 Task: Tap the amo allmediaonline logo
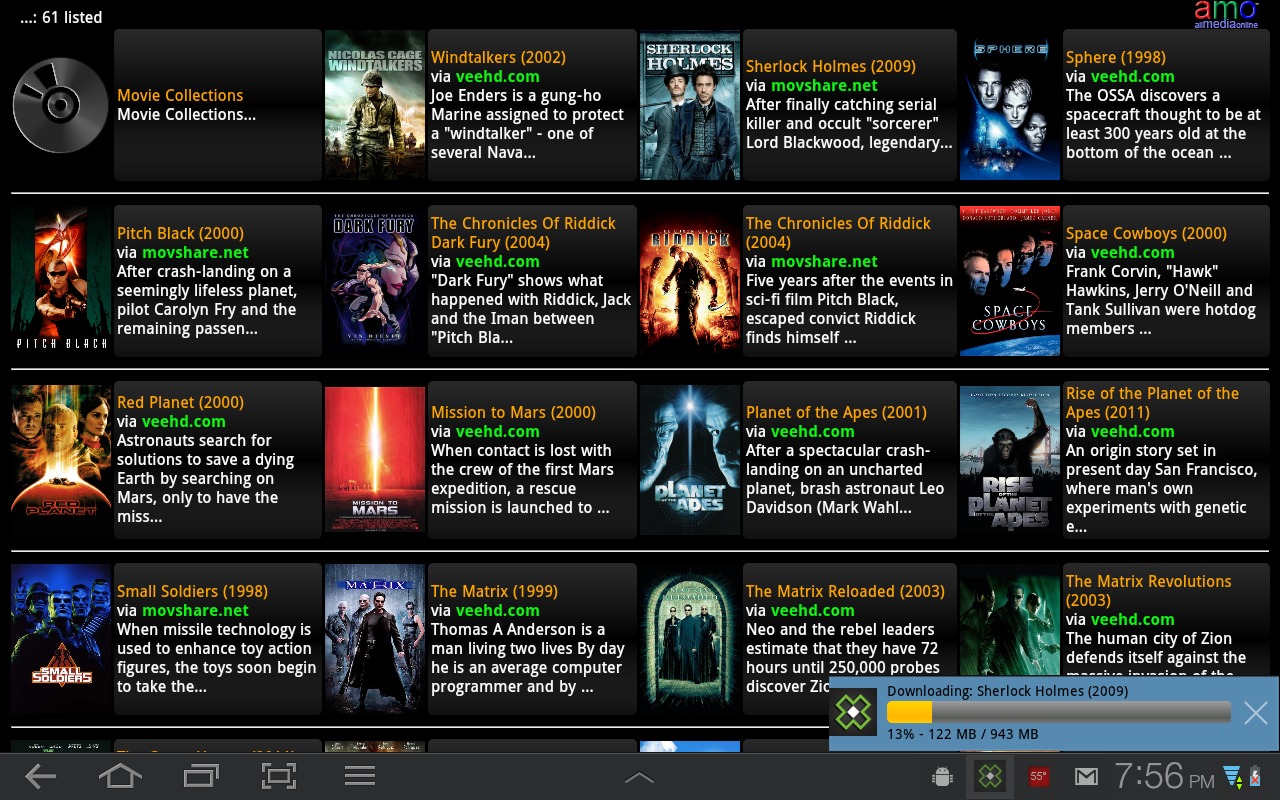pyautogui.click(x=1226, y=14)
